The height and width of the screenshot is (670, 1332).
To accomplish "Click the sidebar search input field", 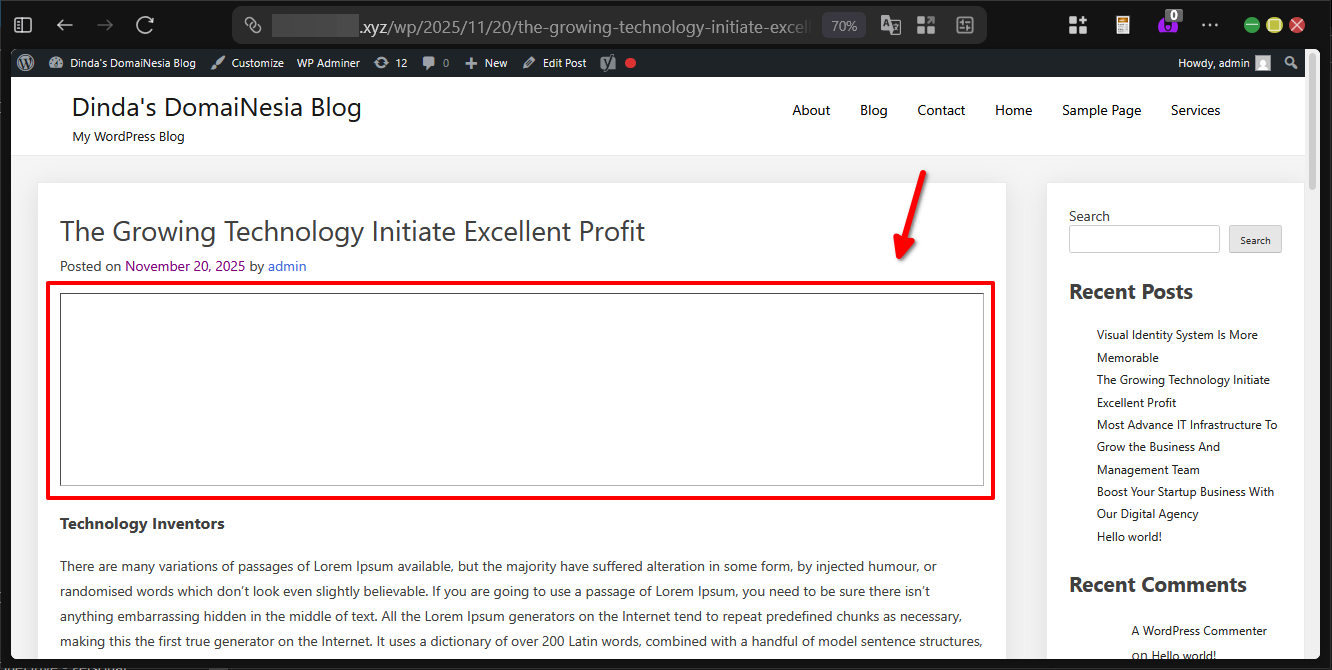I will point(1143,240).
